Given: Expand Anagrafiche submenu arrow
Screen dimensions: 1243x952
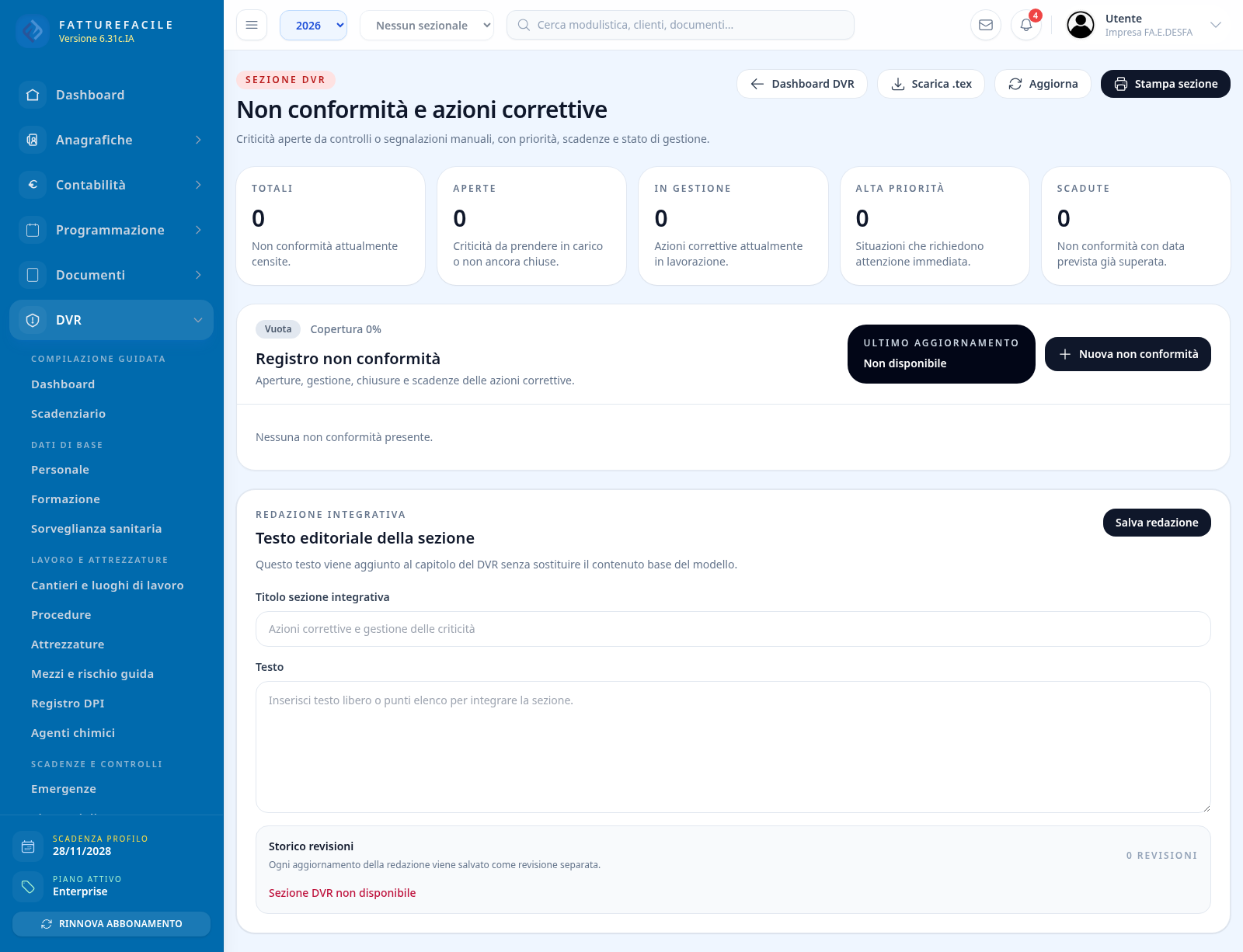Looking at the screenshot, I should point(198,140).
